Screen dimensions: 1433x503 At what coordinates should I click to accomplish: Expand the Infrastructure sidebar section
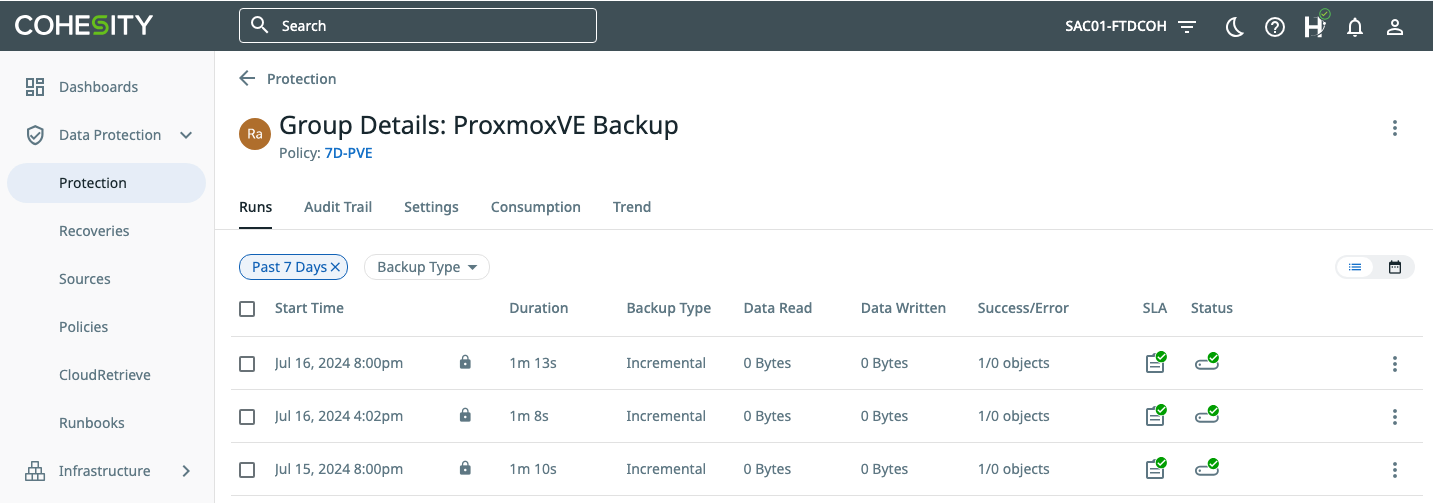186,471
